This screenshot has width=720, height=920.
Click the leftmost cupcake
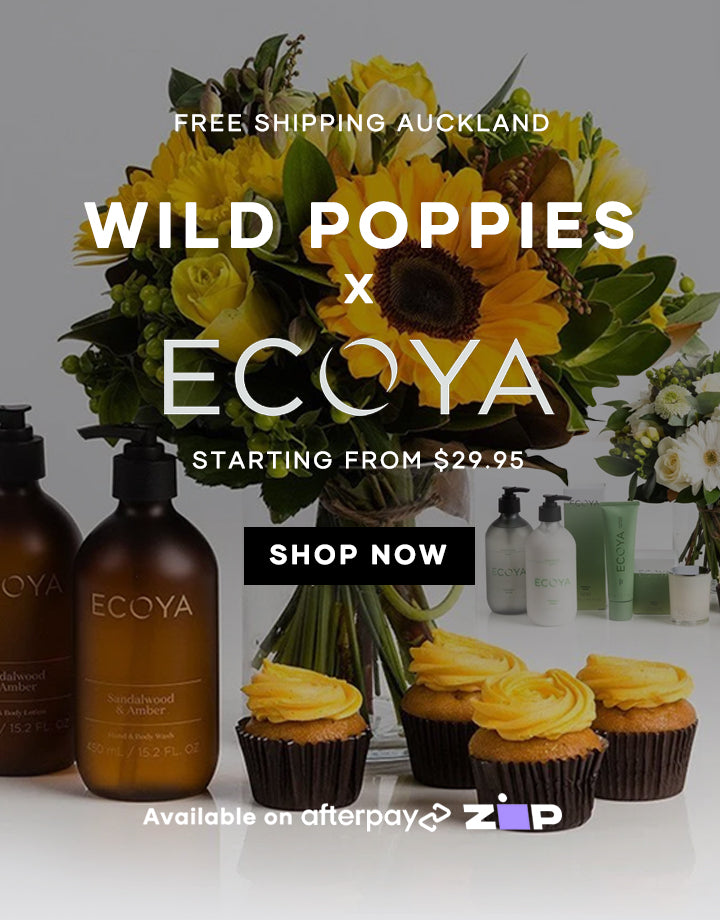click(x=303, y=733)
